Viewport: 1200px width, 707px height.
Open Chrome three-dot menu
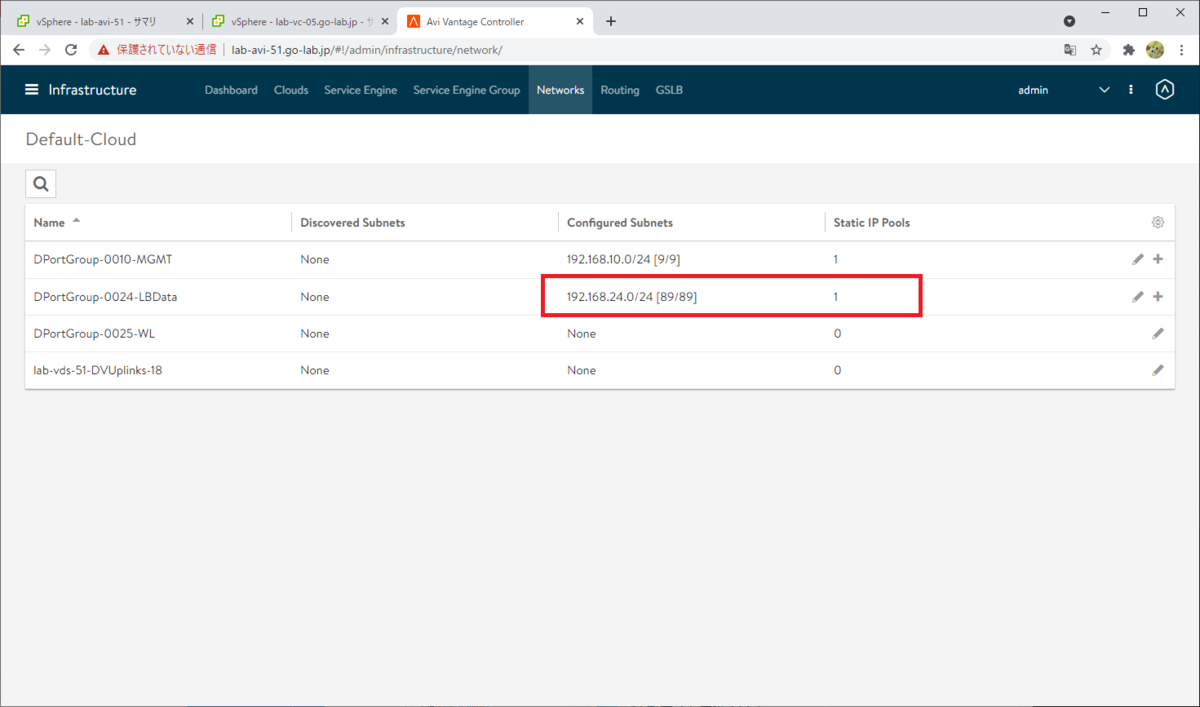[1181, 49]
